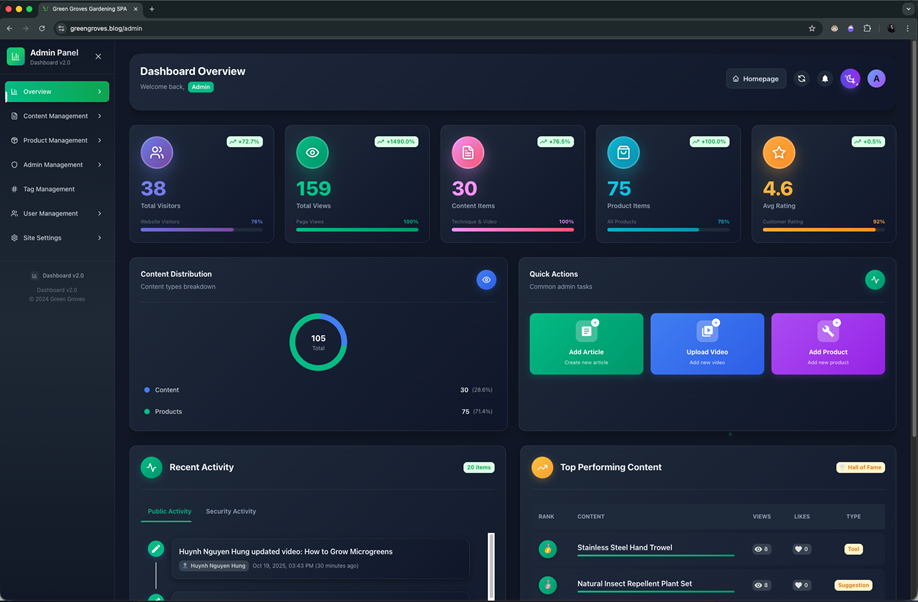Select the Products legend row

click(318, 412)
